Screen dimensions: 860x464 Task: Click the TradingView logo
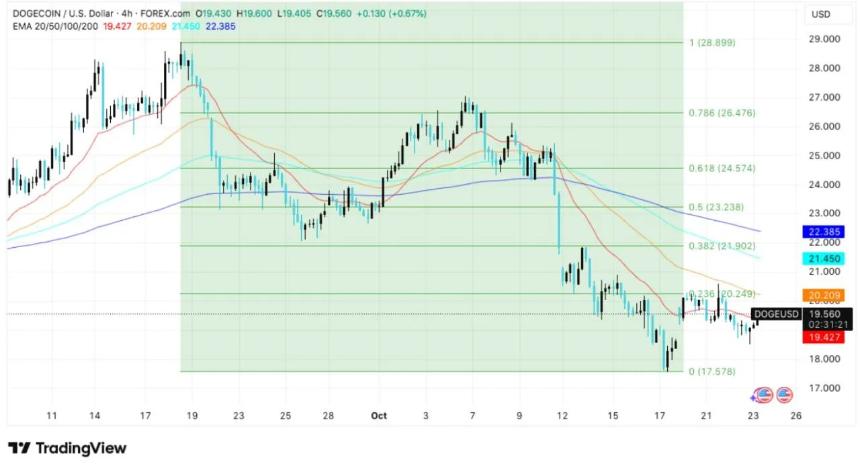(x=67, y=448)
